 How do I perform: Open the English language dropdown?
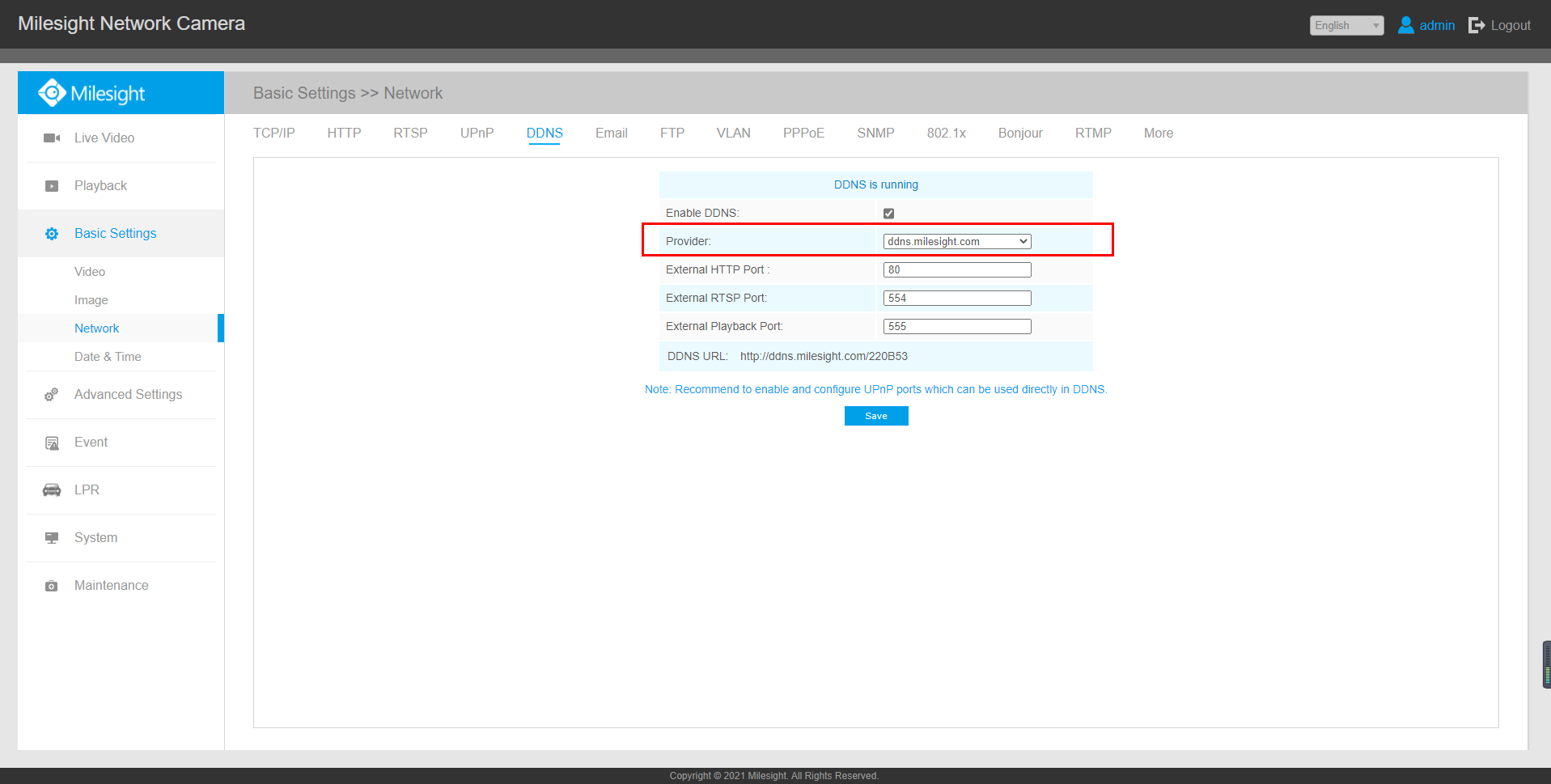1347,26
